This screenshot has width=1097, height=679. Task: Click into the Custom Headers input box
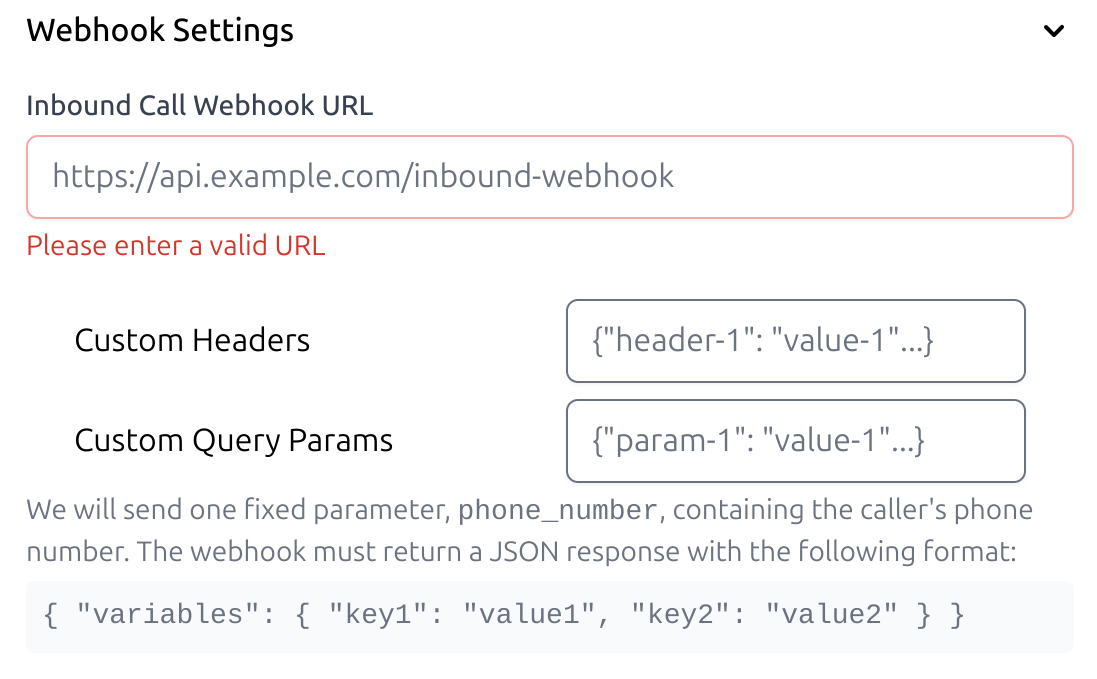point(795,341)
